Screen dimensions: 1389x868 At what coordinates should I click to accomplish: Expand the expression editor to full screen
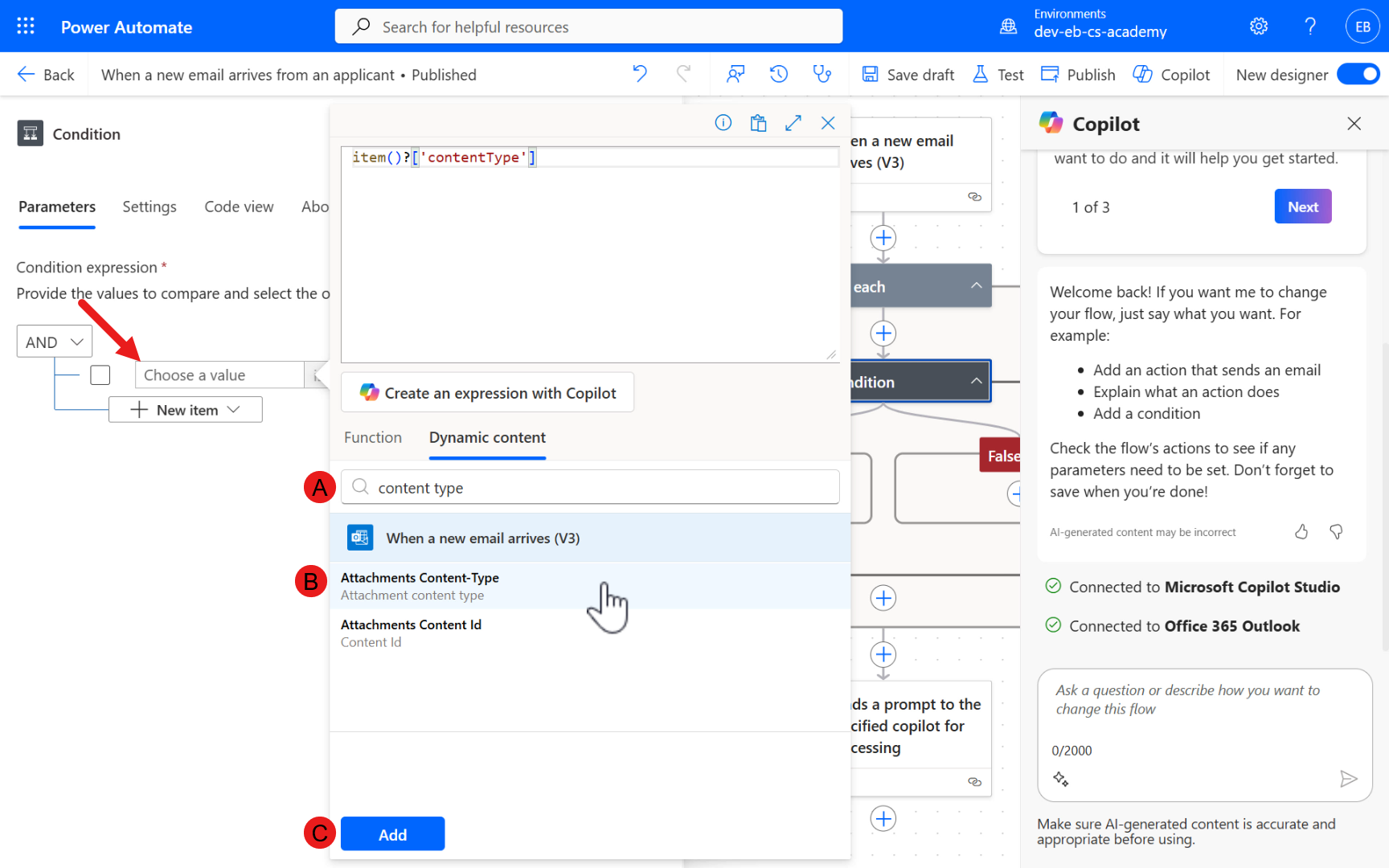pos(793,123)
